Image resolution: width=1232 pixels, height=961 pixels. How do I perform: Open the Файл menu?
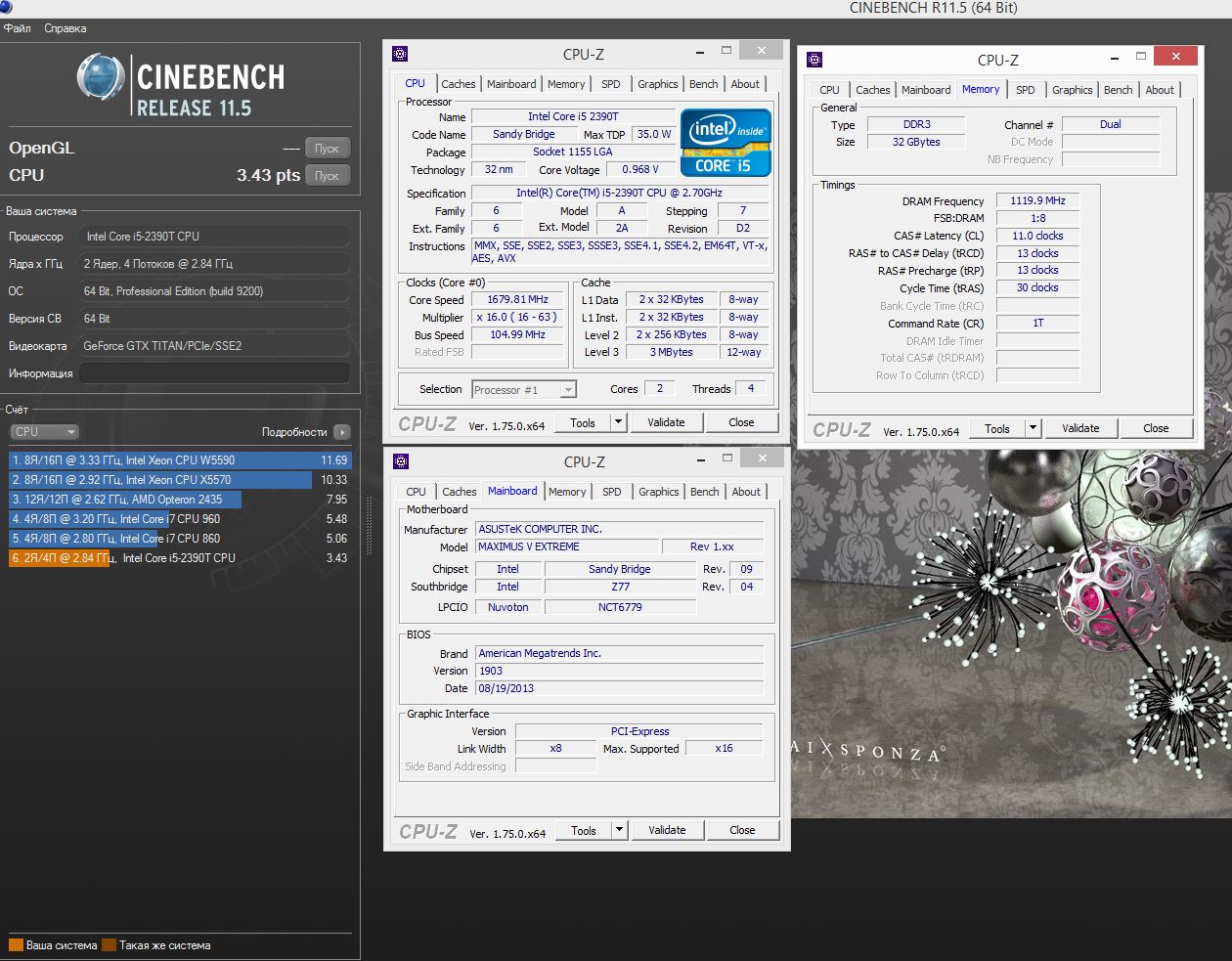click(18, 28)
